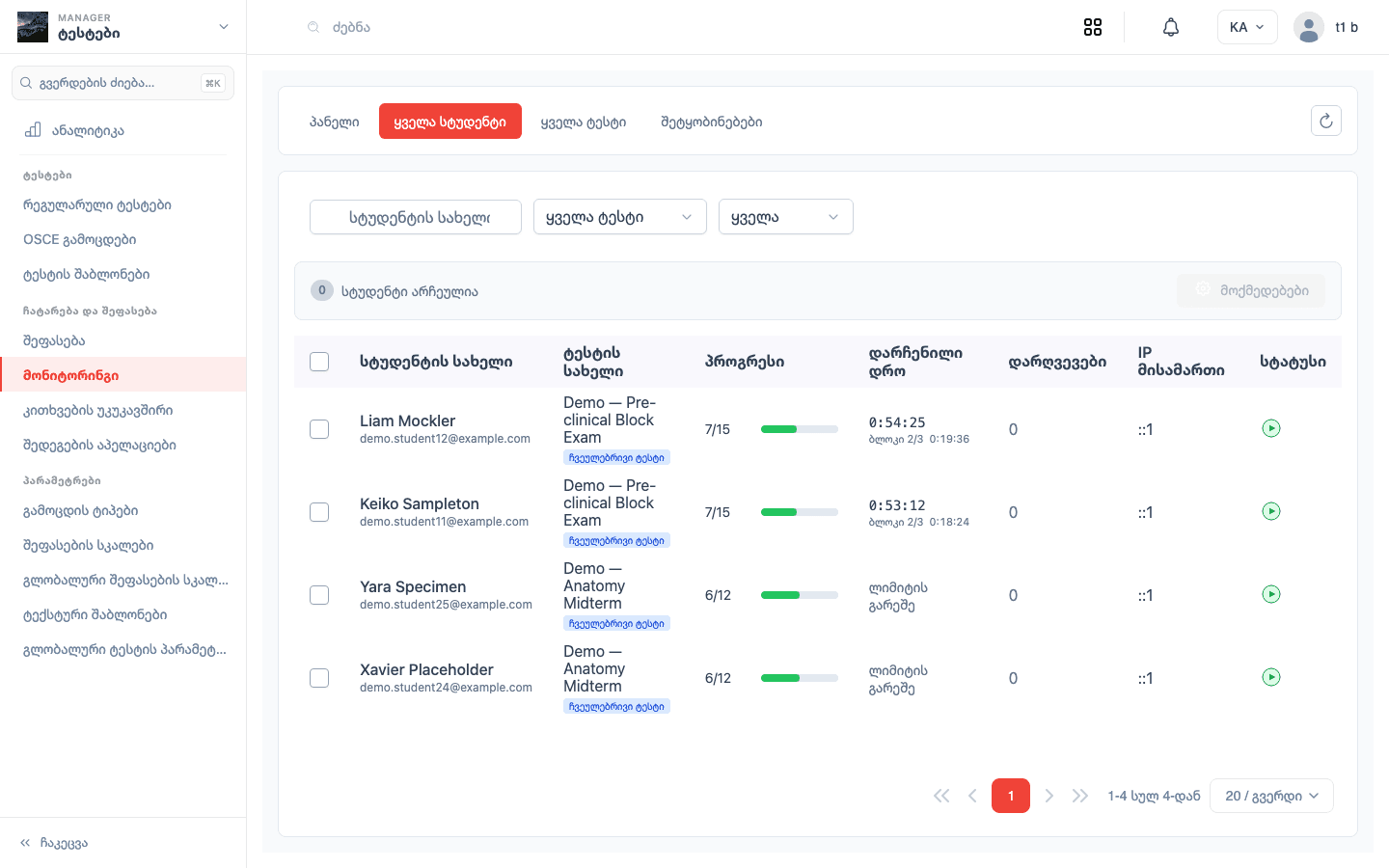Go to last page double-arrow icon
The image size is (1389, 868).
(x=1080, y=796)
